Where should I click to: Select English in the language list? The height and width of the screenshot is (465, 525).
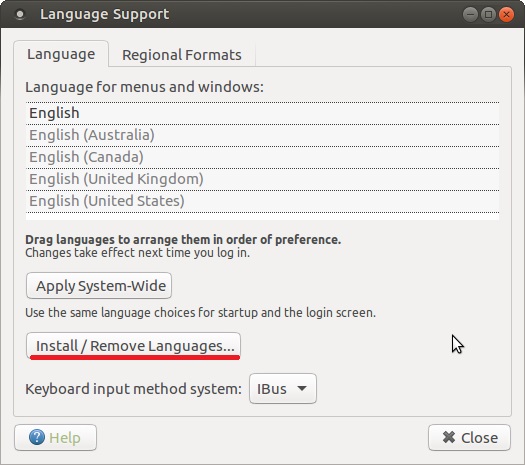tap(262, 113)
